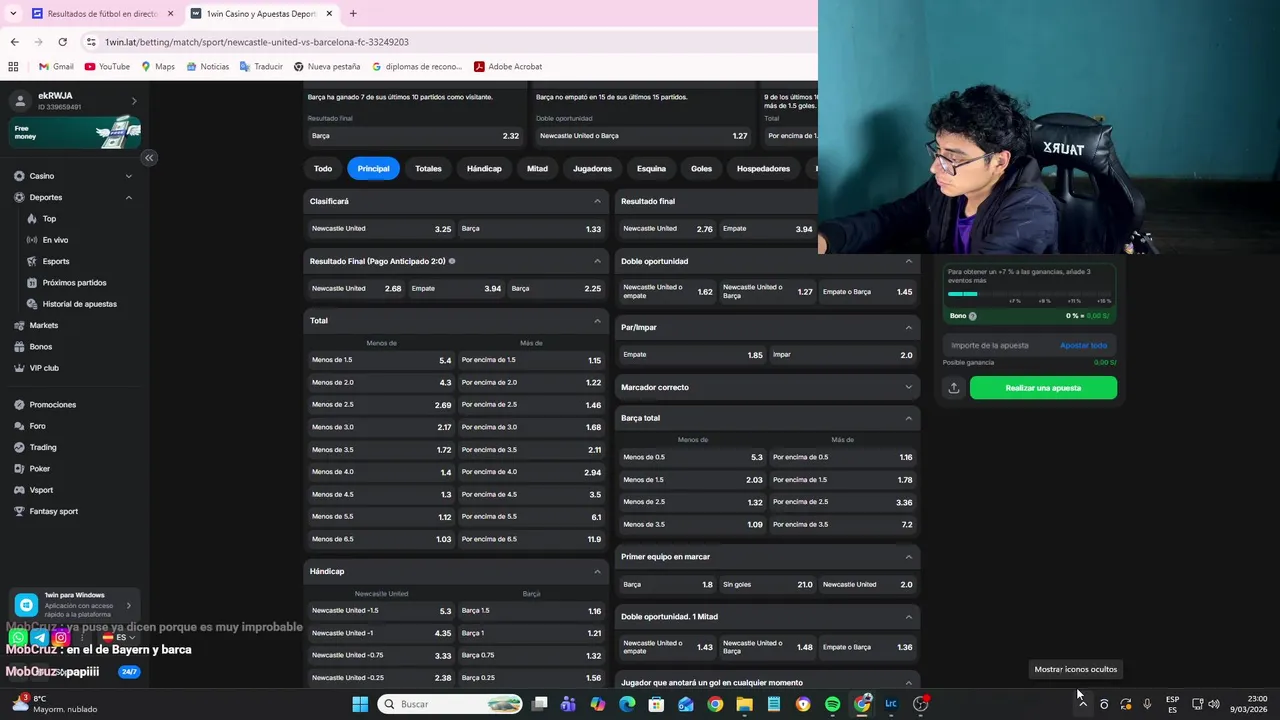Open the Instagram icon in sidebar footer
Screen dimensions: 1280x720
[61, 637]
